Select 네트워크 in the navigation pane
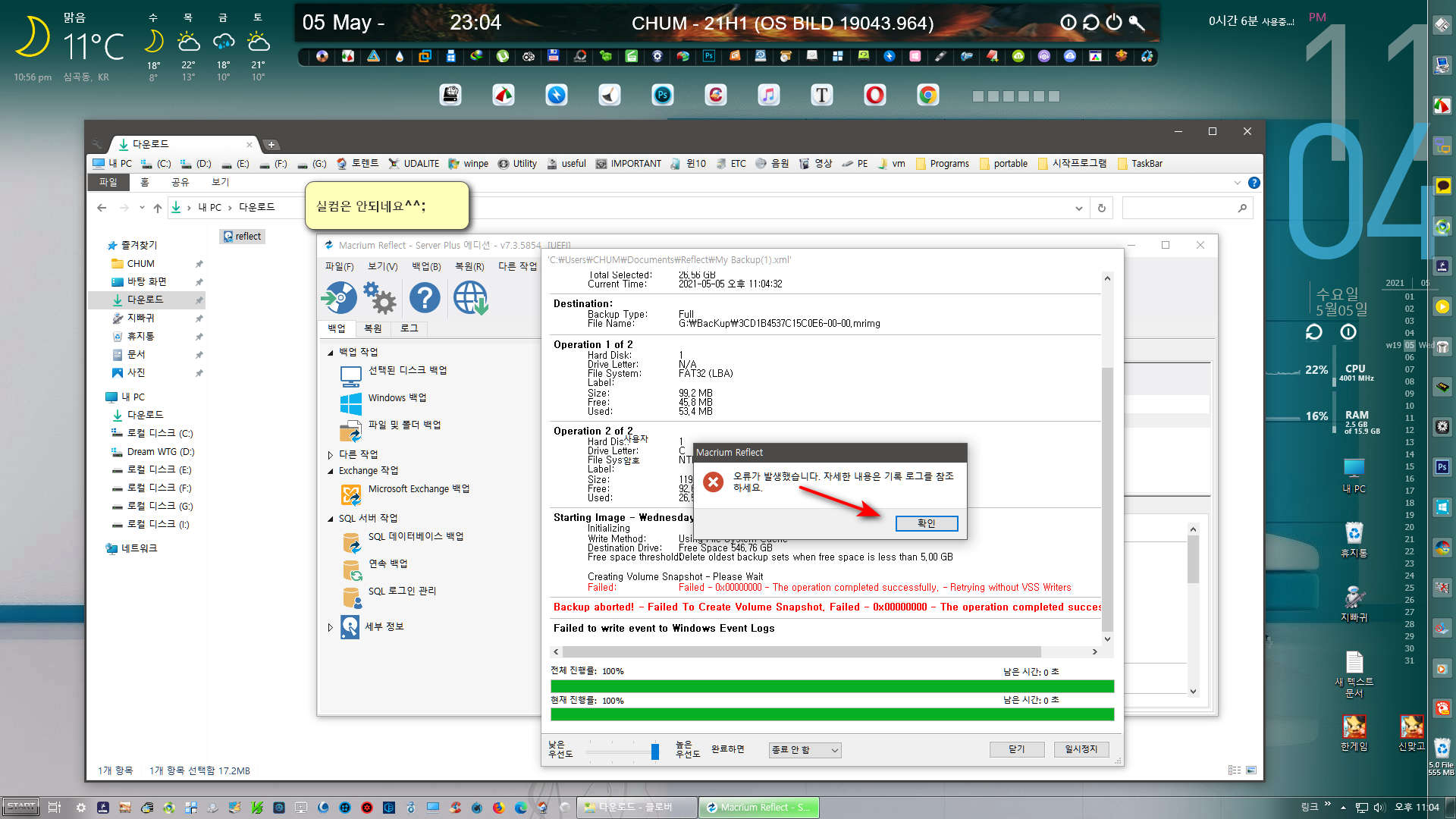Image resolution: width=1456 pixels, height=819 pixels. pyautogui.click(x=139, y=548)
